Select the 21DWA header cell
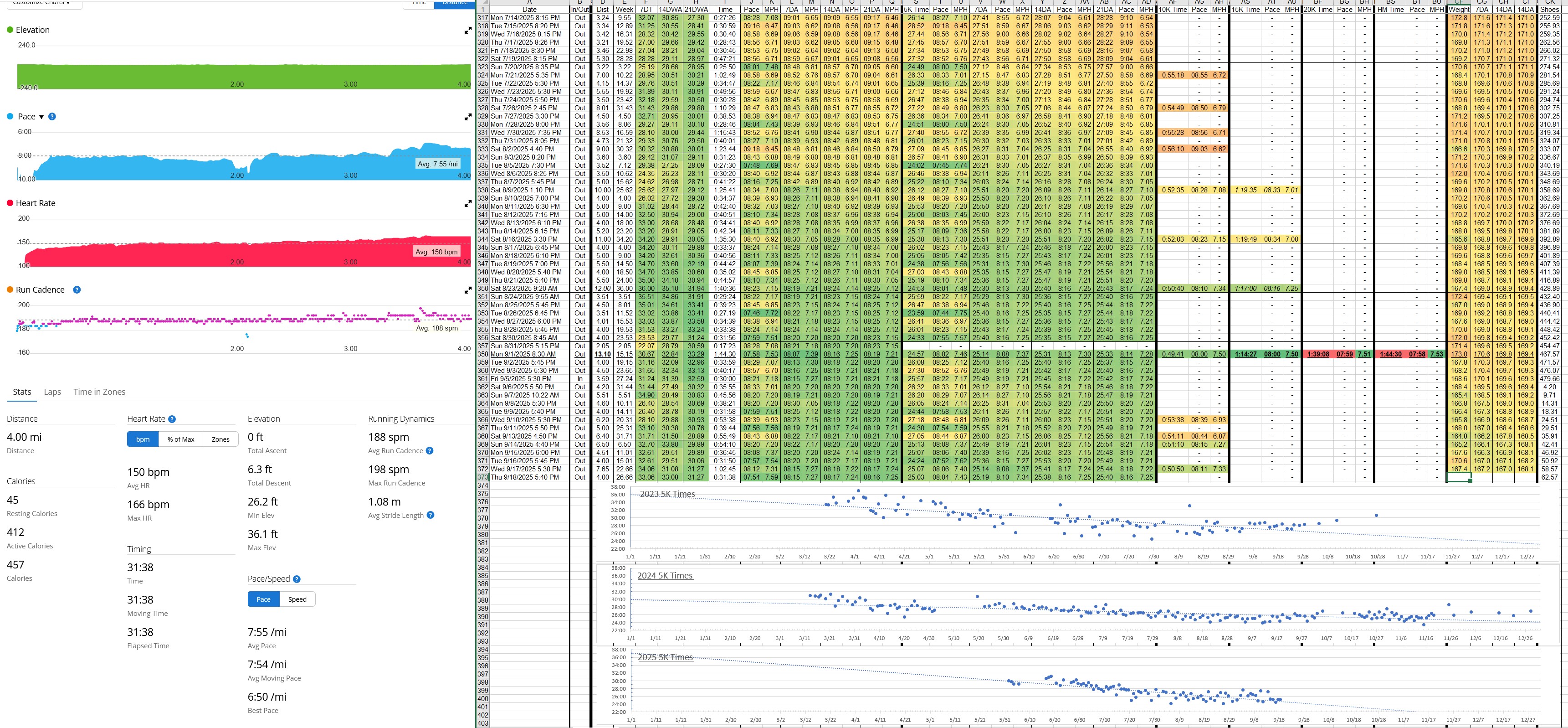The image size is (1568, 728). 696,10
